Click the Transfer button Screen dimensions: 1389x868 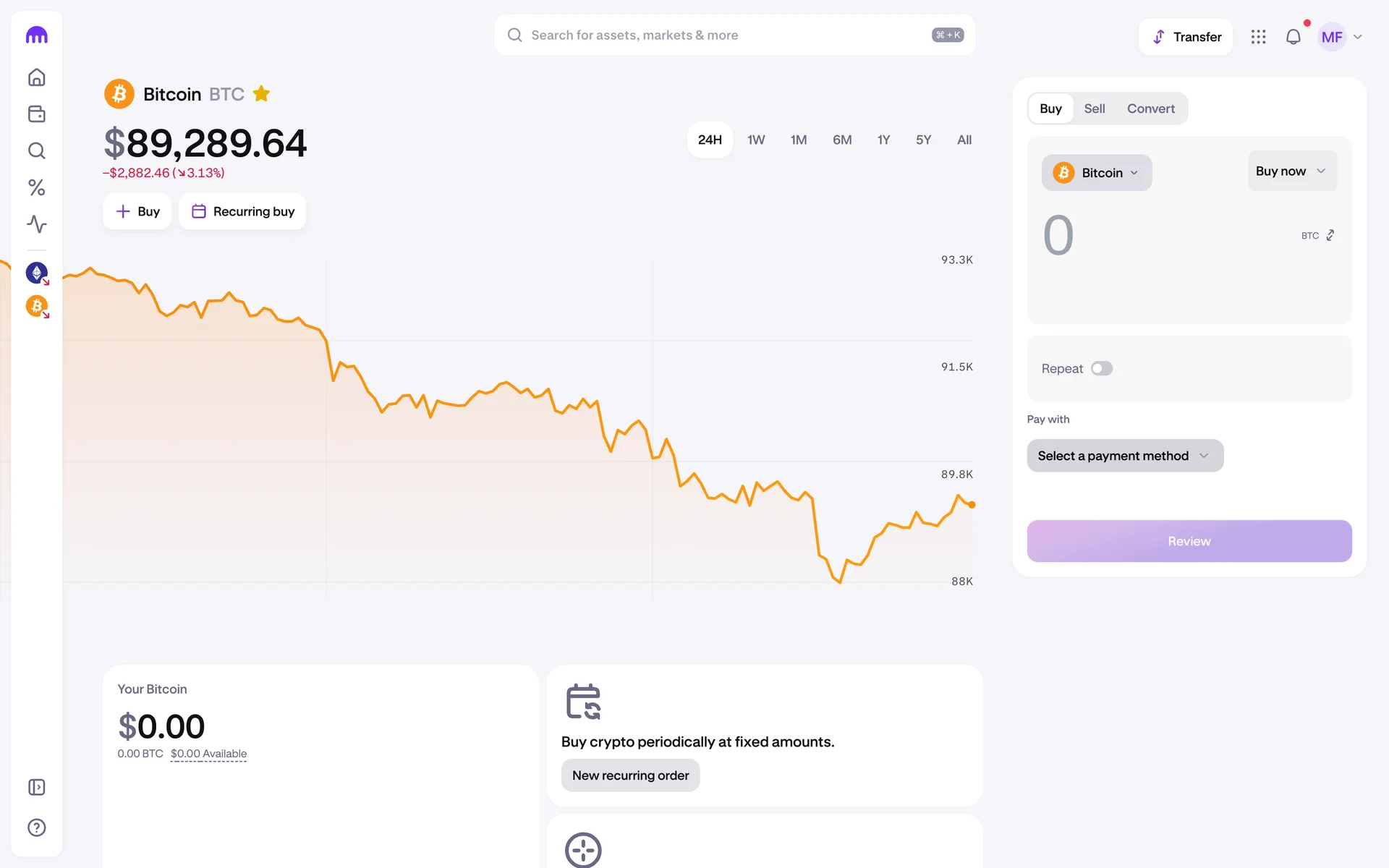tap(1186, 37)
